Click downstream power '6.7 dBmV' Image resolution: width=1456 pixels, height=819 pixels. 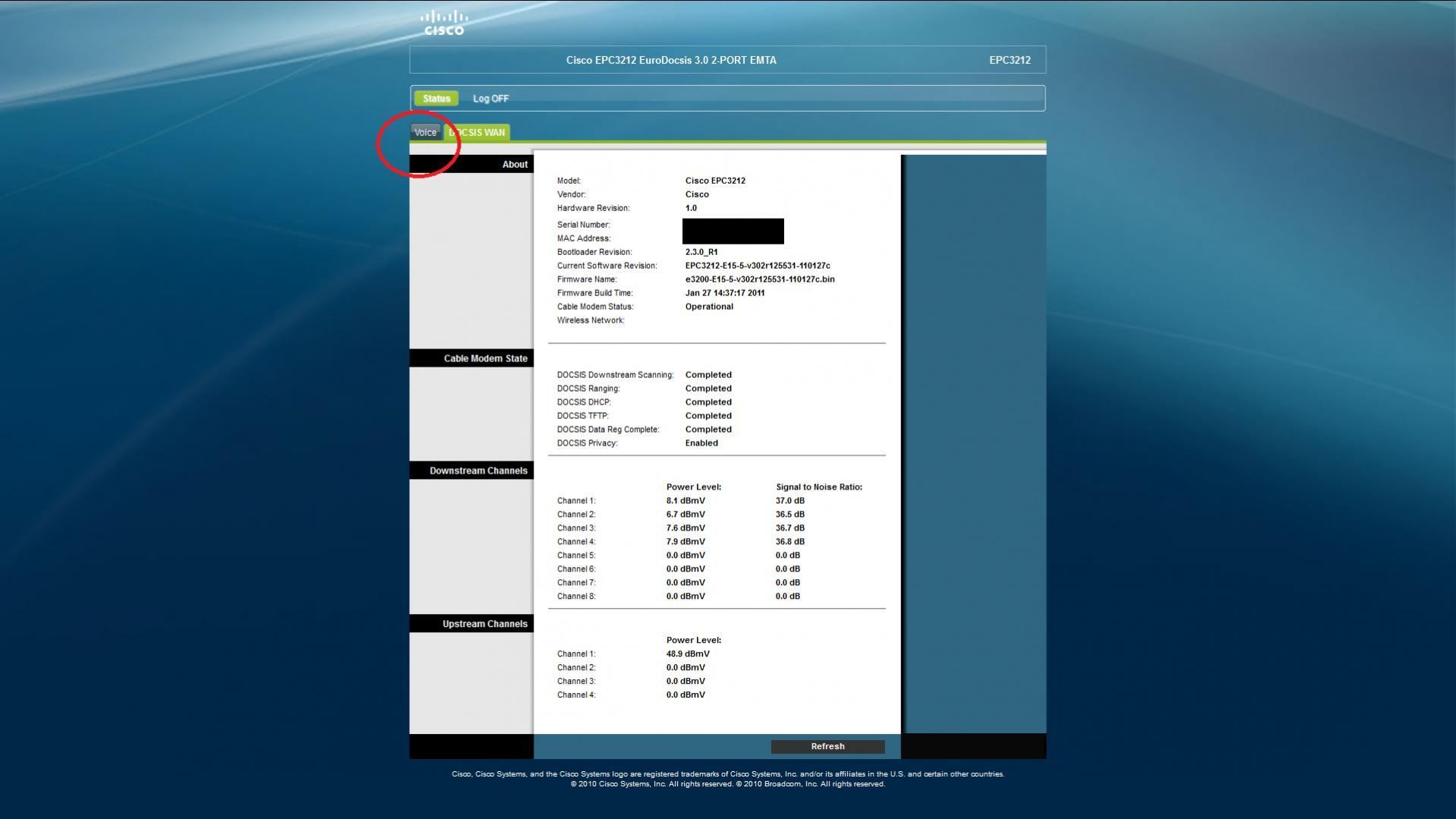point(685,515)
